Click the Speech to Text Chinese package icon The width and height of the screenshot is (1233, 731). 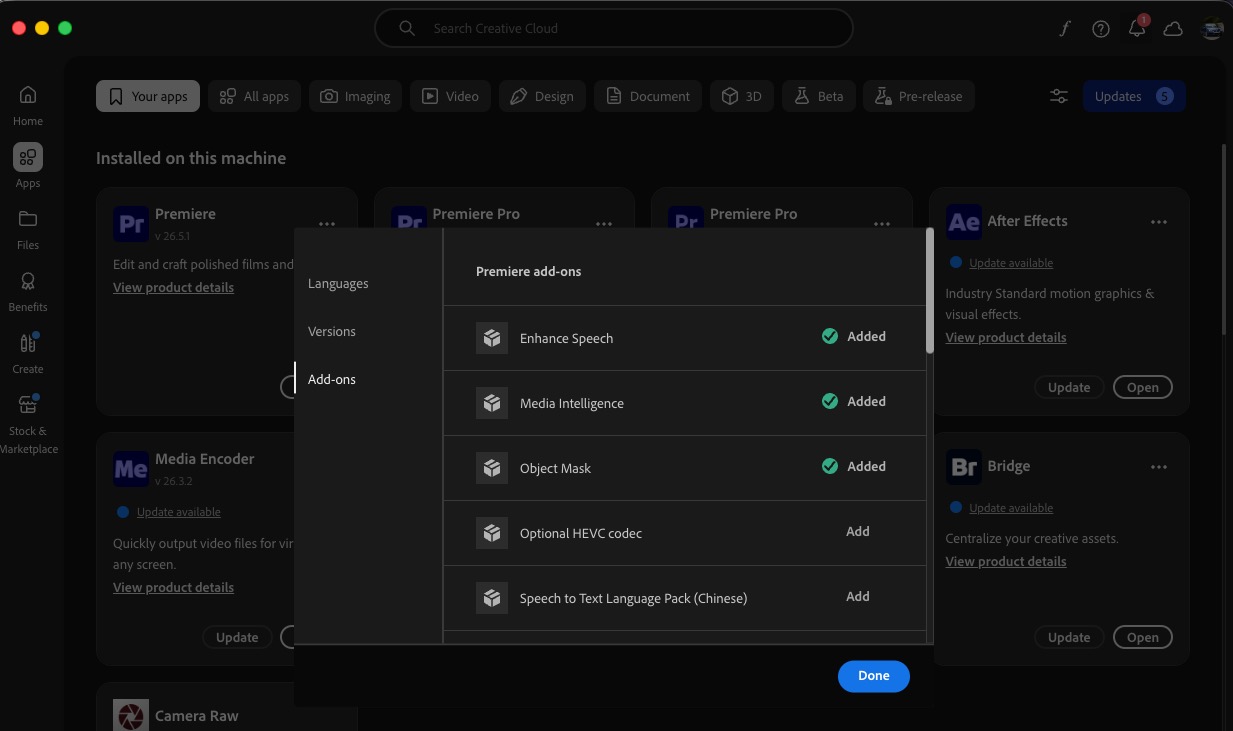point(492,598)
